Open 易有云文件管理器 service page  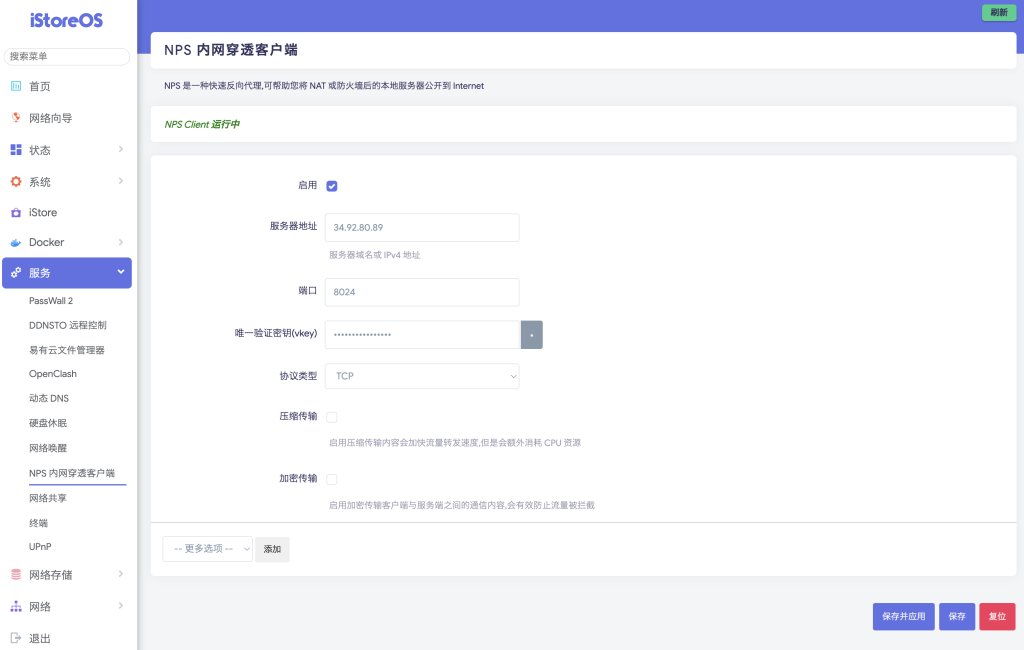67,350
